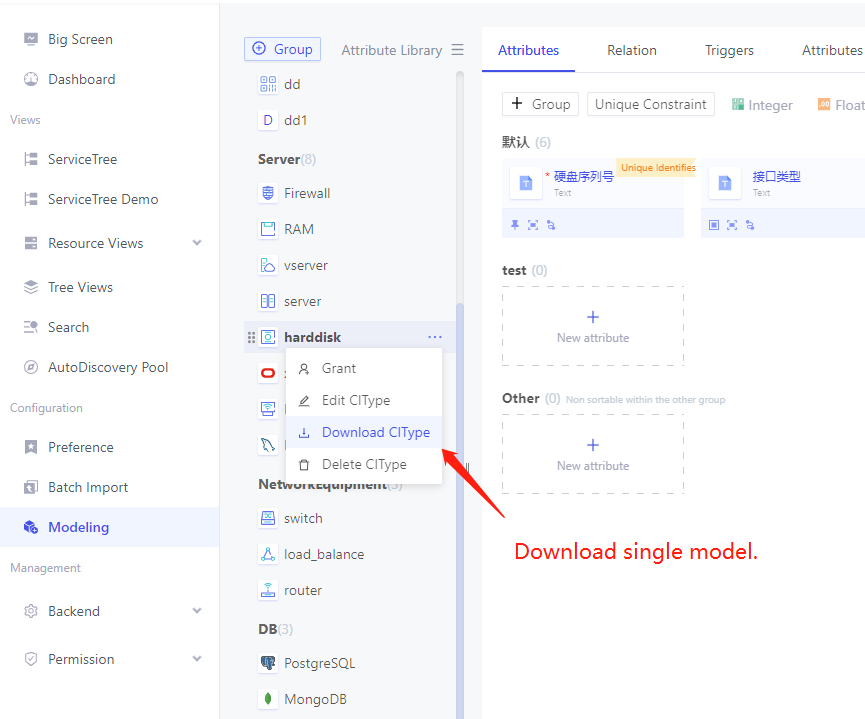Expand the Resource Views submenu chevron

coord(197,243)
